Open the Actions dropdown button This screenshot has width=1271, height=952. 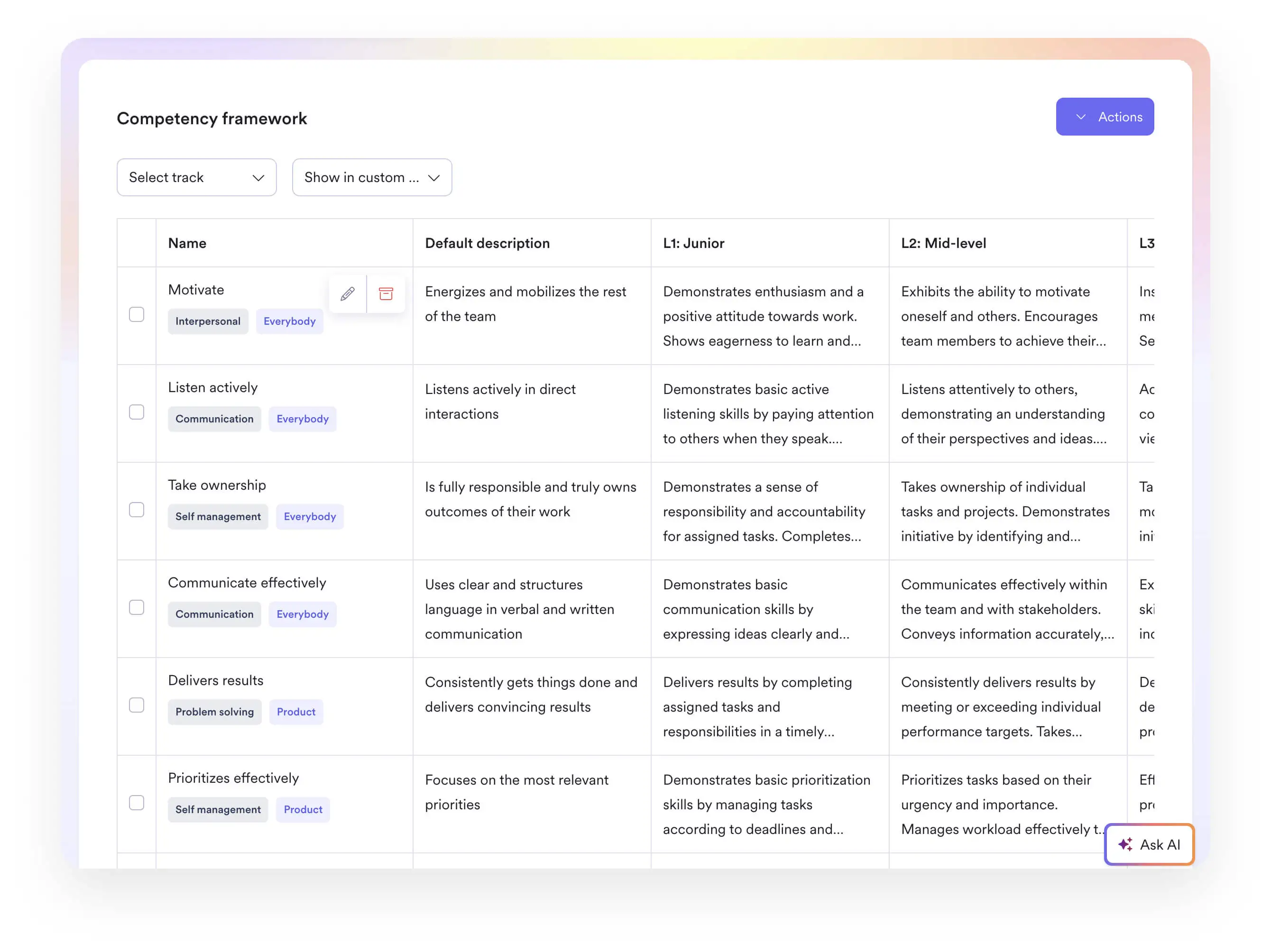(x=1105, y=117)
